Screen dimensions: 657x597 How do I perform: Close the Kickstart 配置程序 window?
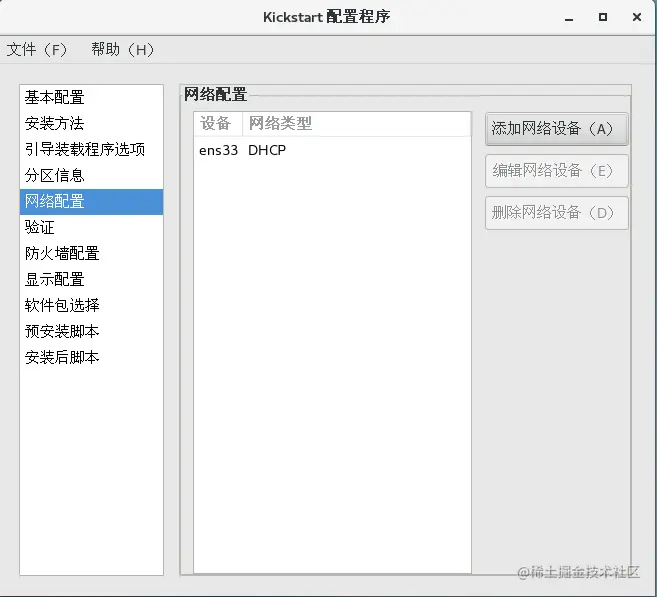(637, 17)
